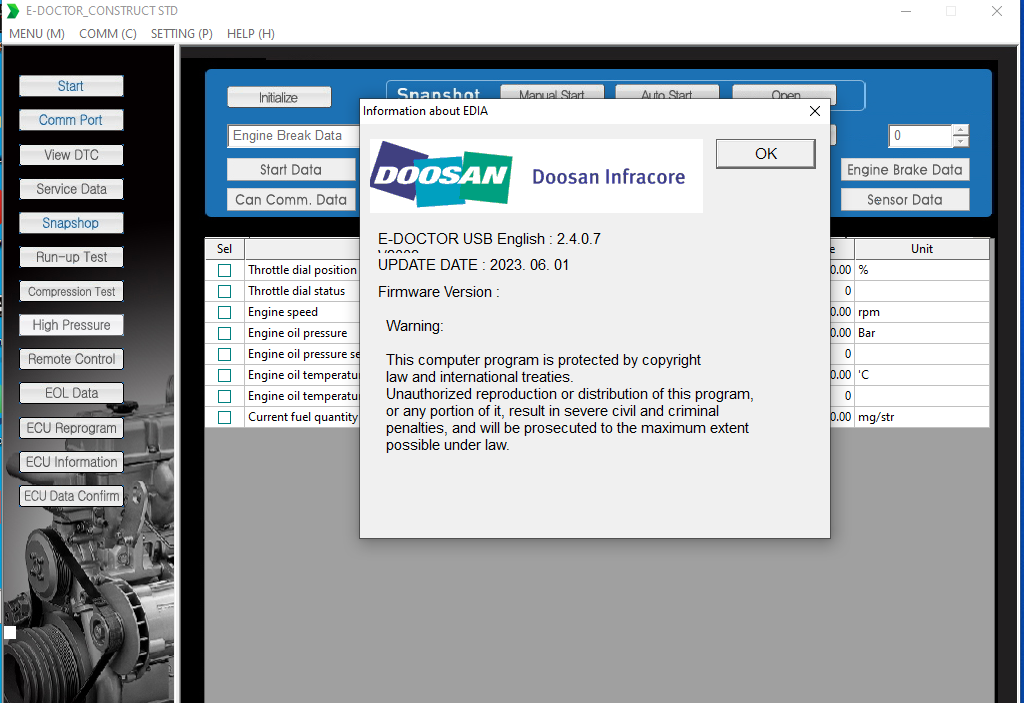Increase the numeric spinner value

(960, 130)
